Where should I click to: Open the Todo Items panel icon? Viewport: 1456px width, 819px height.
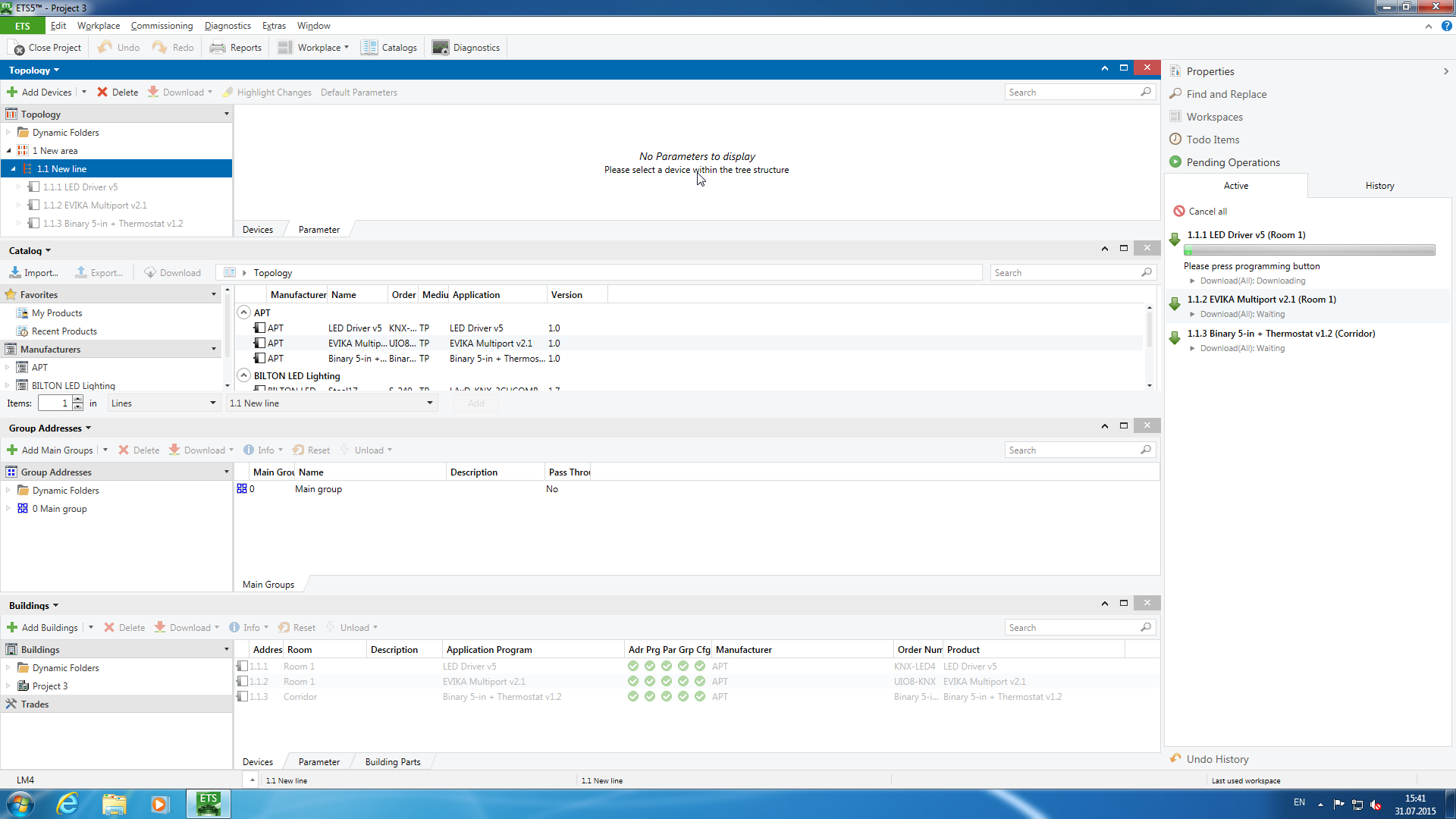click(1175, 140)
